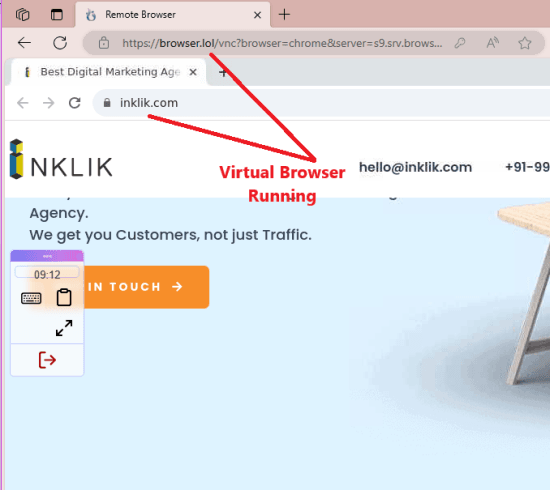This screenshot has height=490, width=550.
Task: Add page to favorites with star icon
Action: (525, 43)
